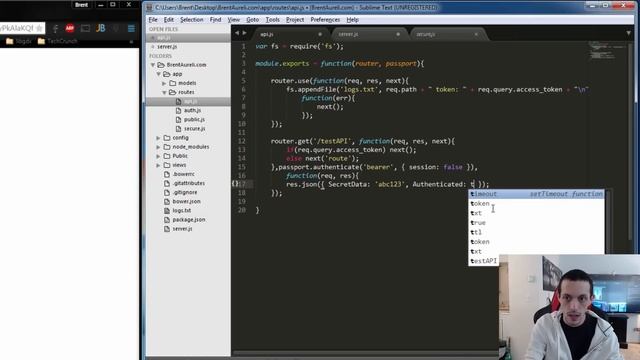Choose true autocomplete suggestion

pyautogui.click(x=536, y=222)
